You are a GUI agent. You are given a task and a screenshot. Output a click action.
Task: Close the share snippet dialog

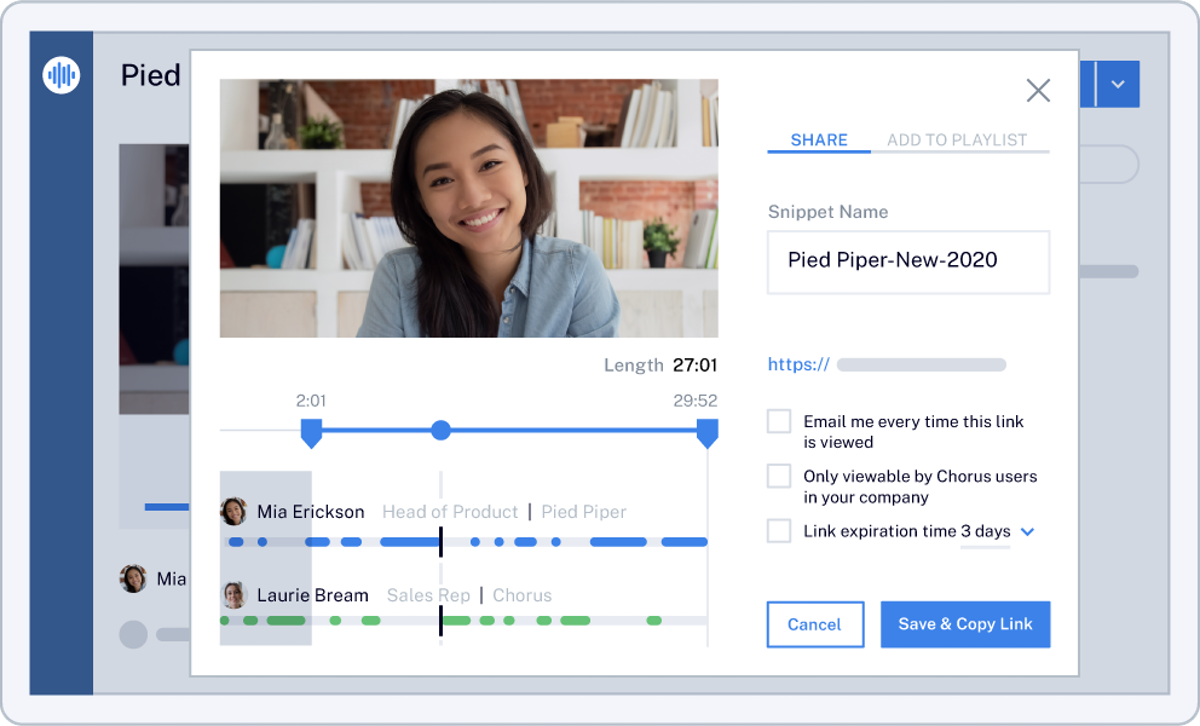point(1038,91)
